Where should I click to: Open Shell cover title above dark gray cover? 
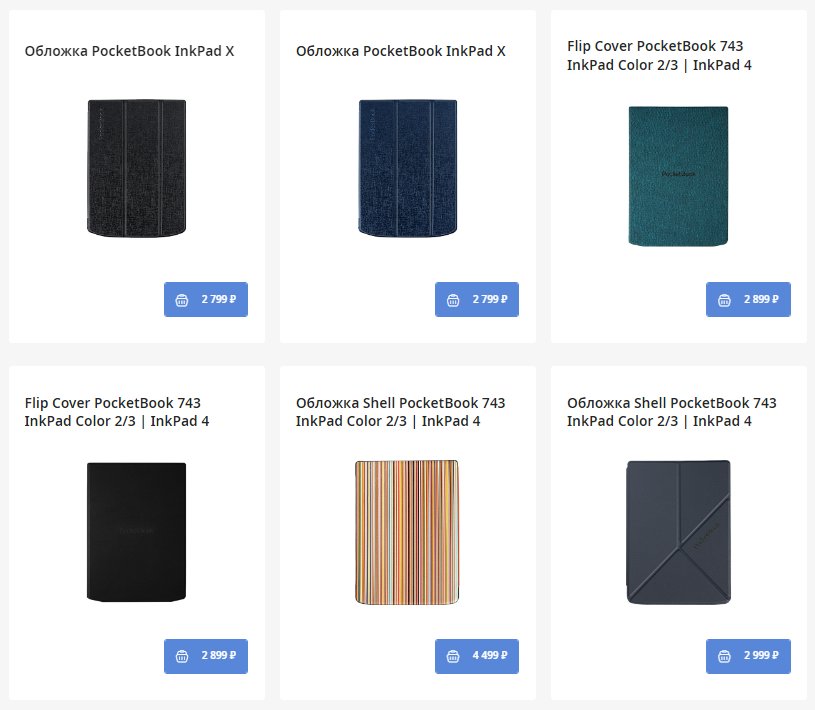[x=671, y=412]
